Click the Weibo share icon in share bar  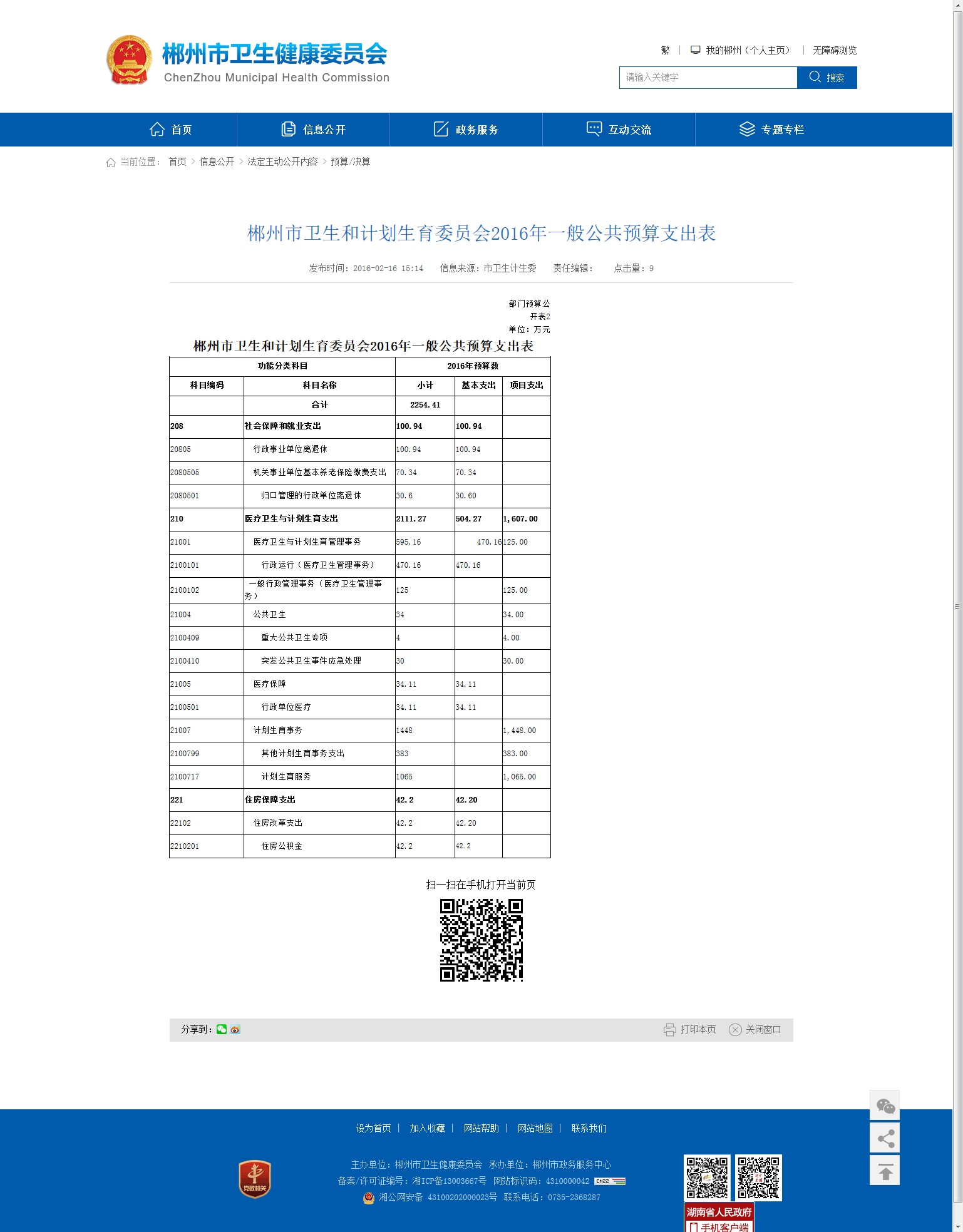[235, 1029]
